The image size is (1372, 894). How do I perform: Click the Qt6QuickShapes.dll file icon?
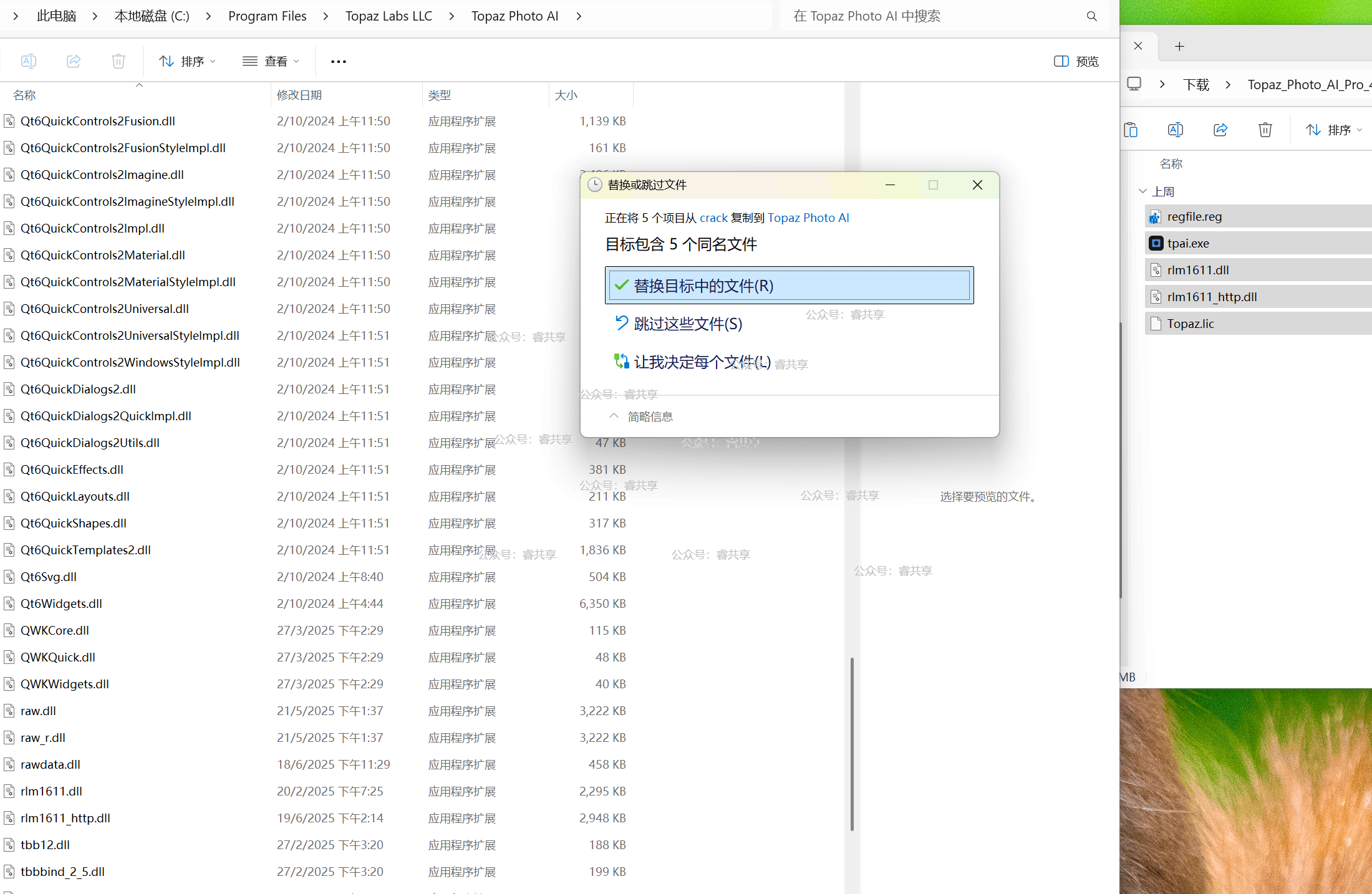click(9, 523)
